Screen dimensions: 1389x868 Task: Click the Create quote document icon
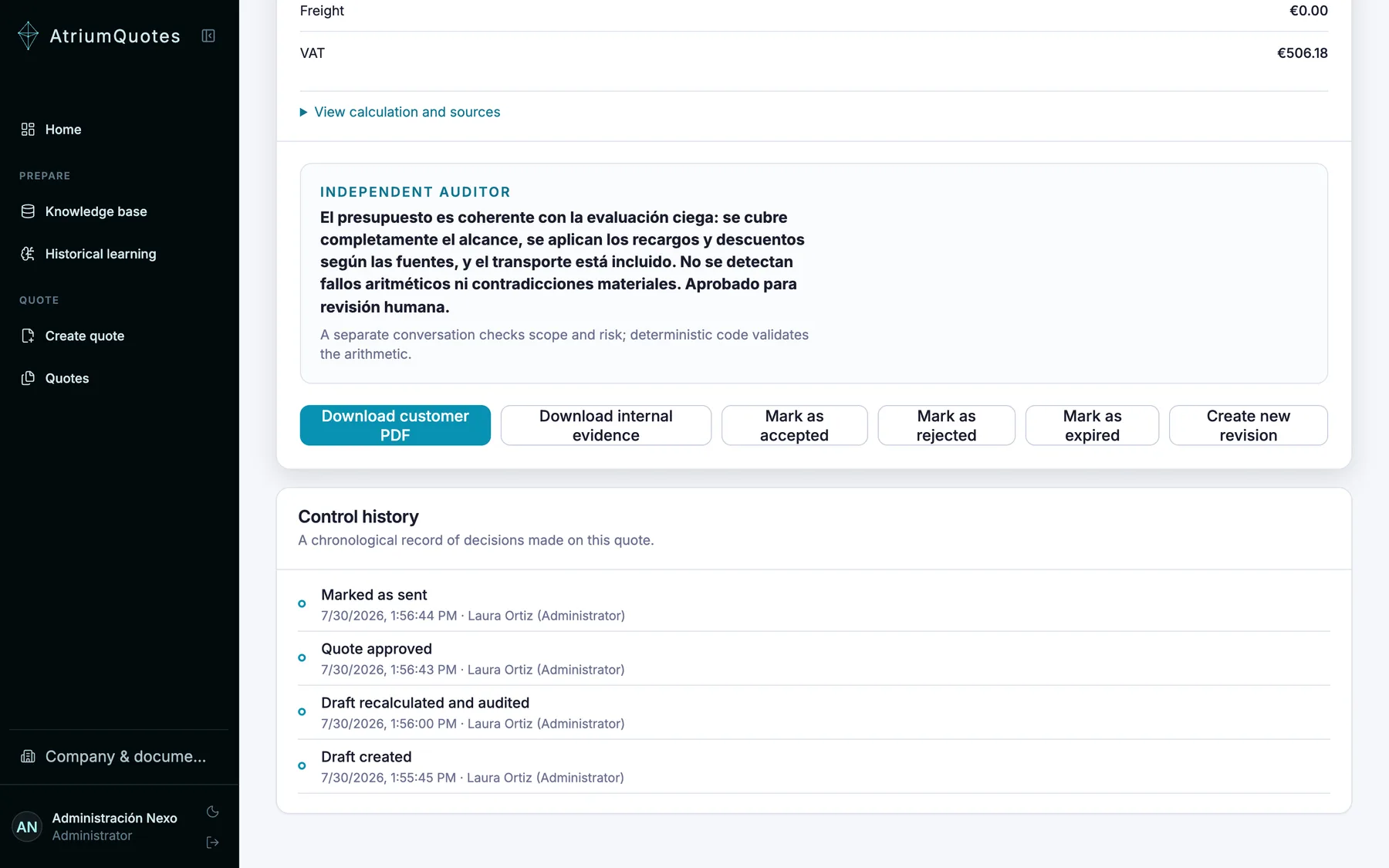[x=28, y=336]
